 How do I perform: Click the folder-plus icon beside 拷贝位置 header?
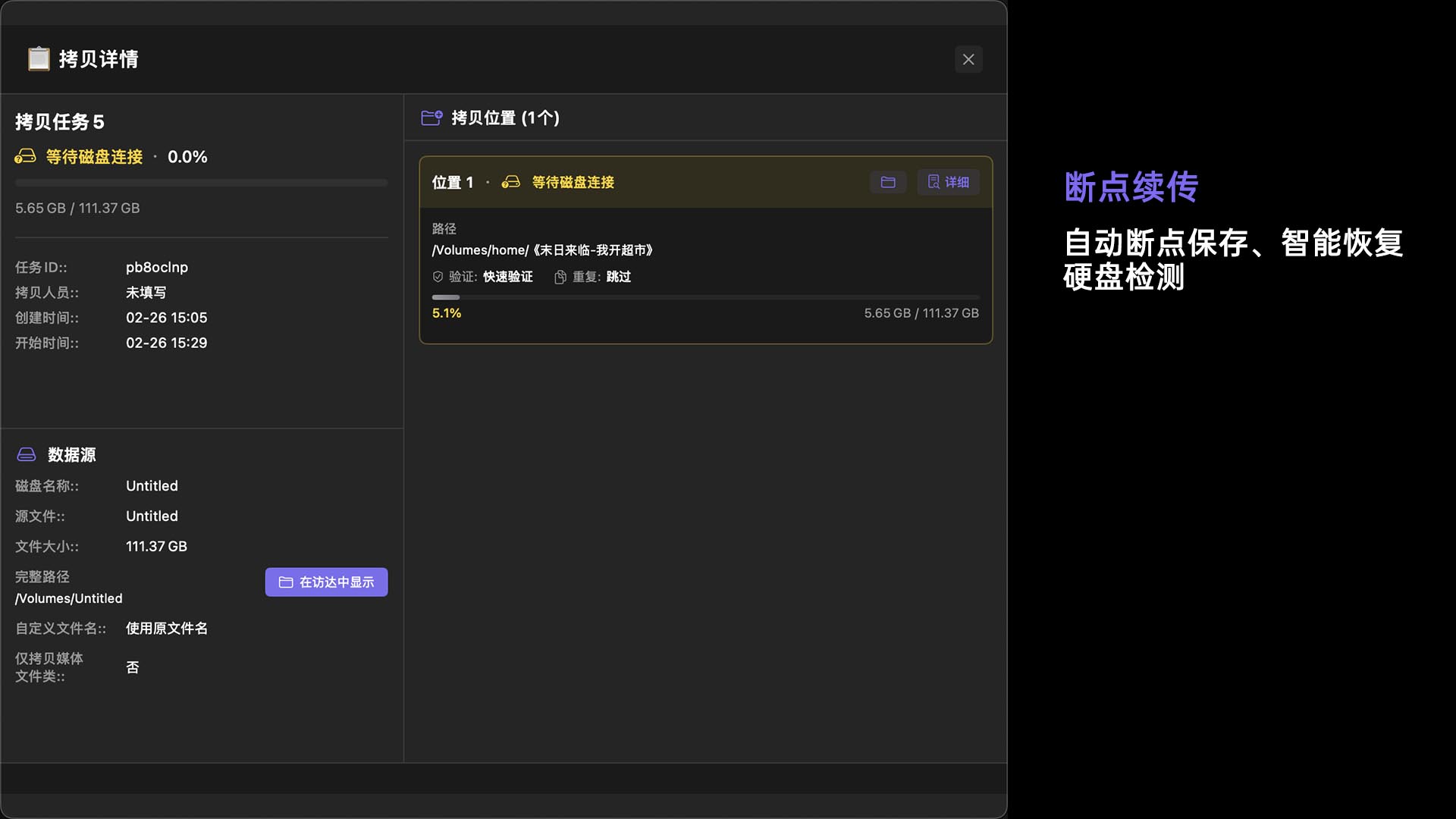[x=431, y=118]
